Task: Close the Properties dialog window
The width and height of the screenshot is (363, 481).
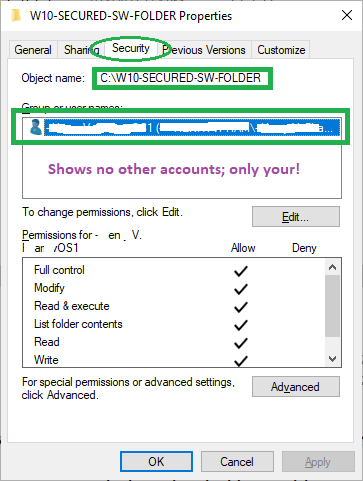Action: coord(347,15)
